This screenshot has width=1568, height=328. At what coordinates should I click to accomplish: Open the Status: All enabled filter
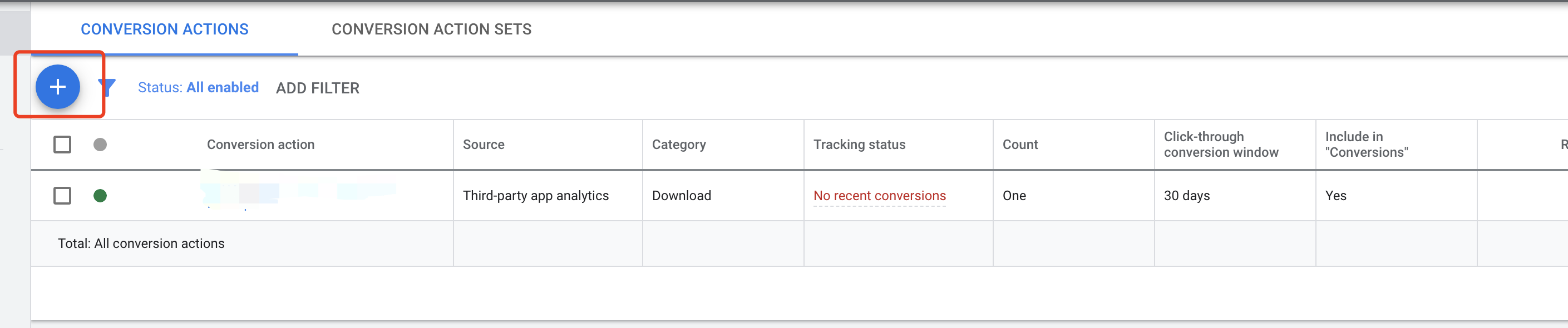[199, 88]
